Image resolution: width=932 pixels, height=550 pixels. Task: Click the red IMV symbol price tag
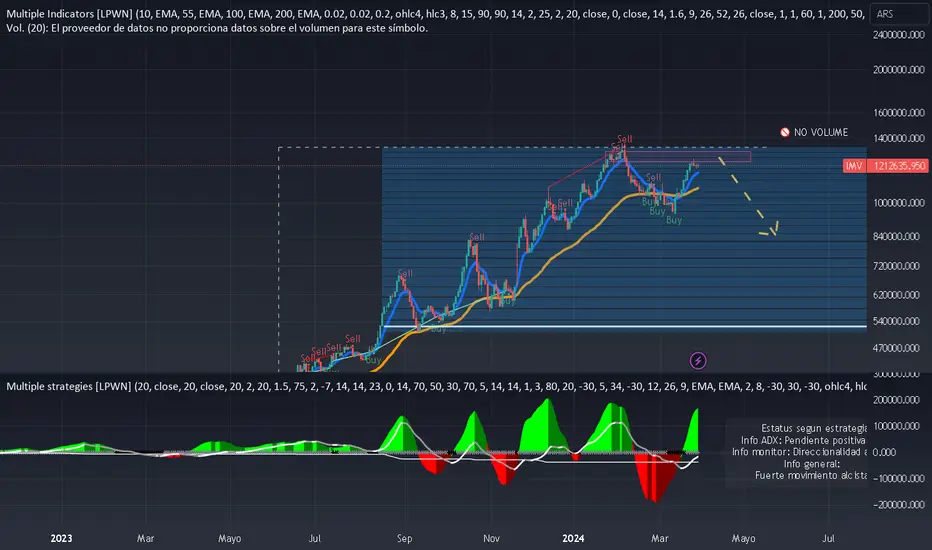pyautogui.click(x=854, y=166)
